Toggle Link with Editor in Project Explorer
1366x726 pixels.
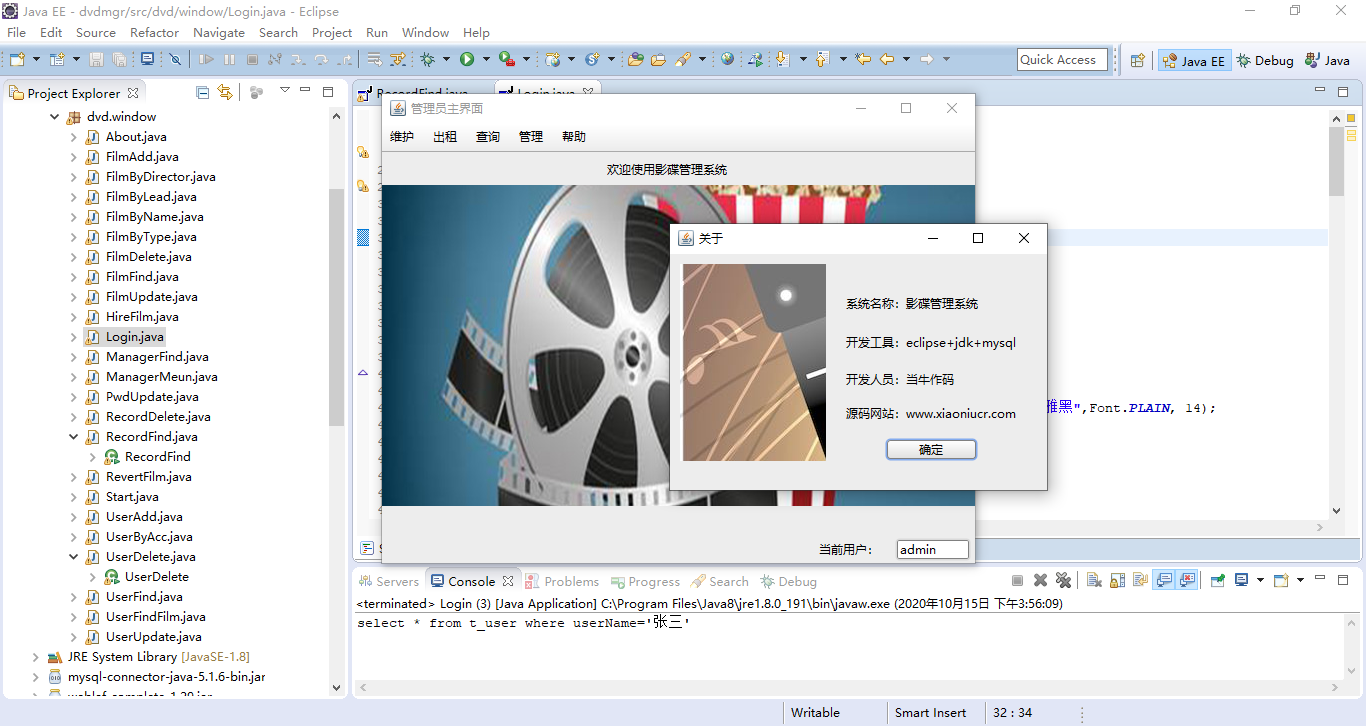click(x=225, y=92)
